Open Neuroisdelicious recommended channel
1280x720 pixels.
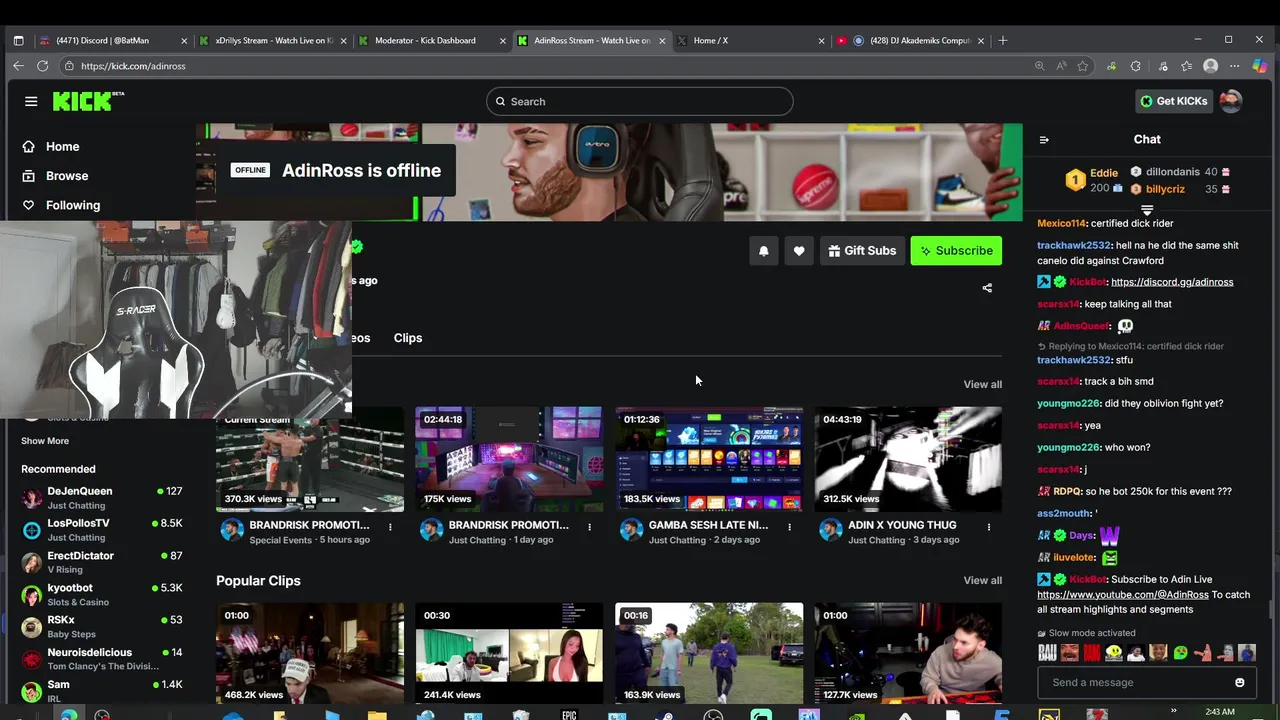click(x=102, y=659)
